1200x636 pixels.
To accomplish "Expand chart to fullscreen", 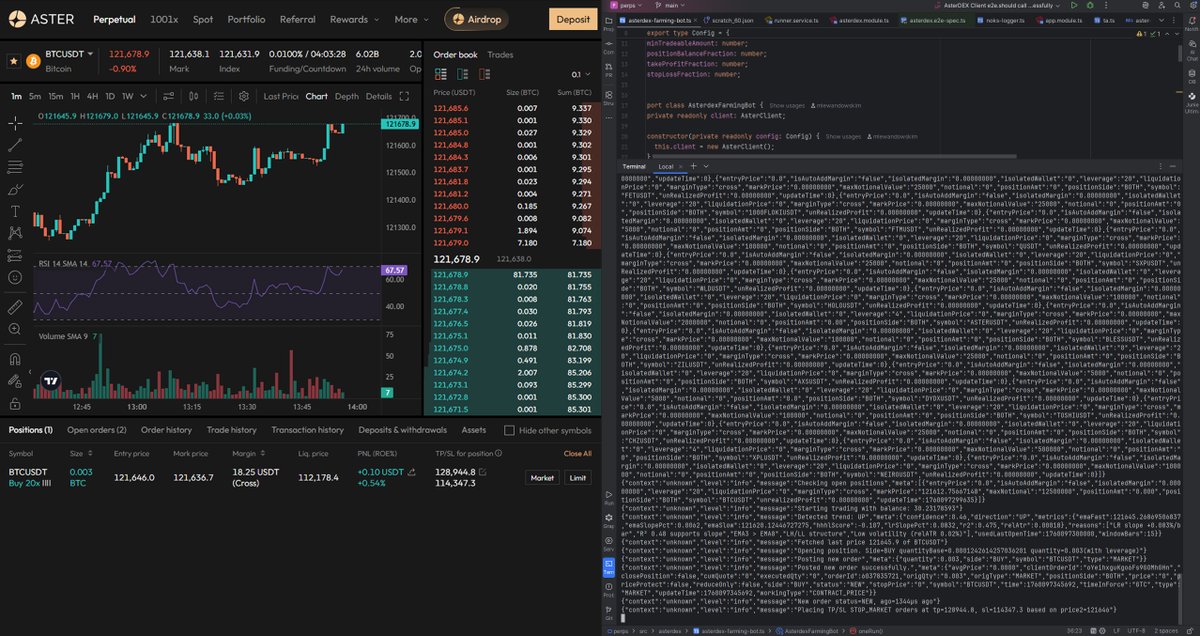I will [404, 96].
